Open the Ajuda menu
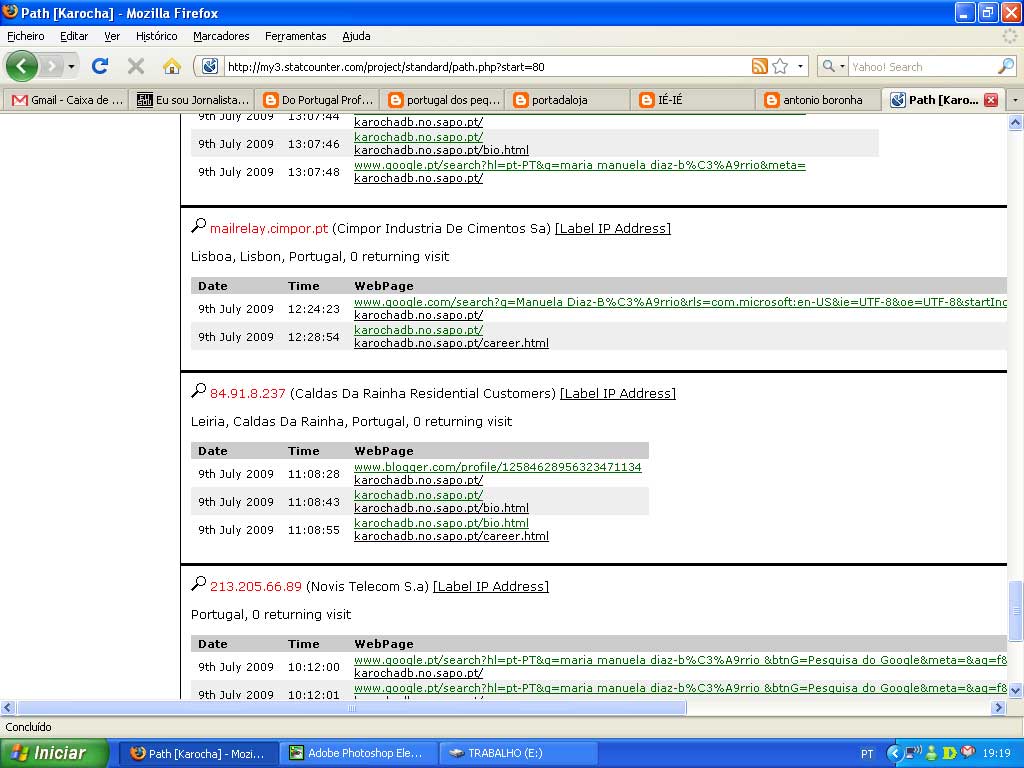The width and height of the screenshot is (1024, 768). 357,36
